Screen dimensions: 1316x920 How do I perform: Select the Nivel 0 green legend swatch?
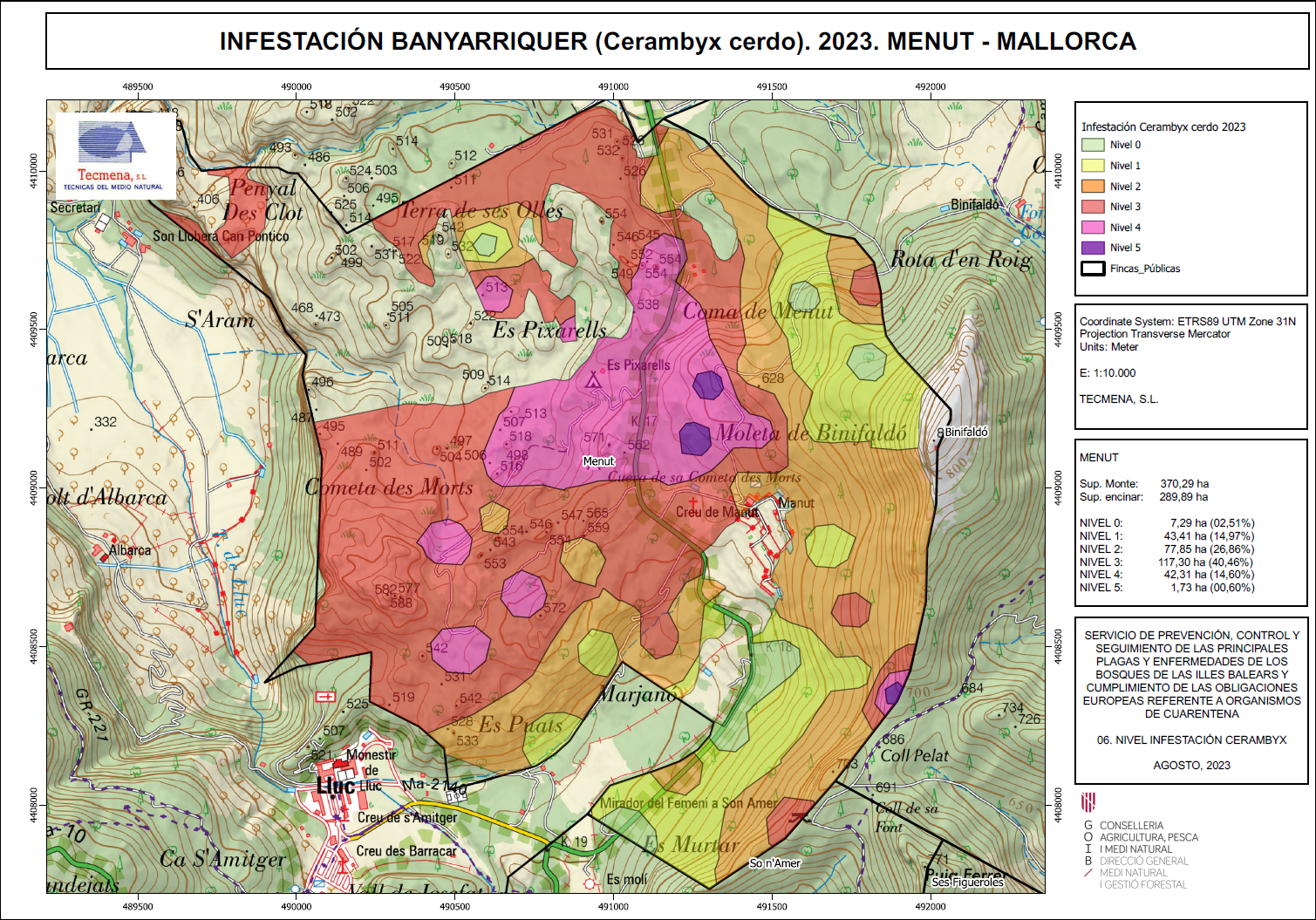pos(1093,145)
